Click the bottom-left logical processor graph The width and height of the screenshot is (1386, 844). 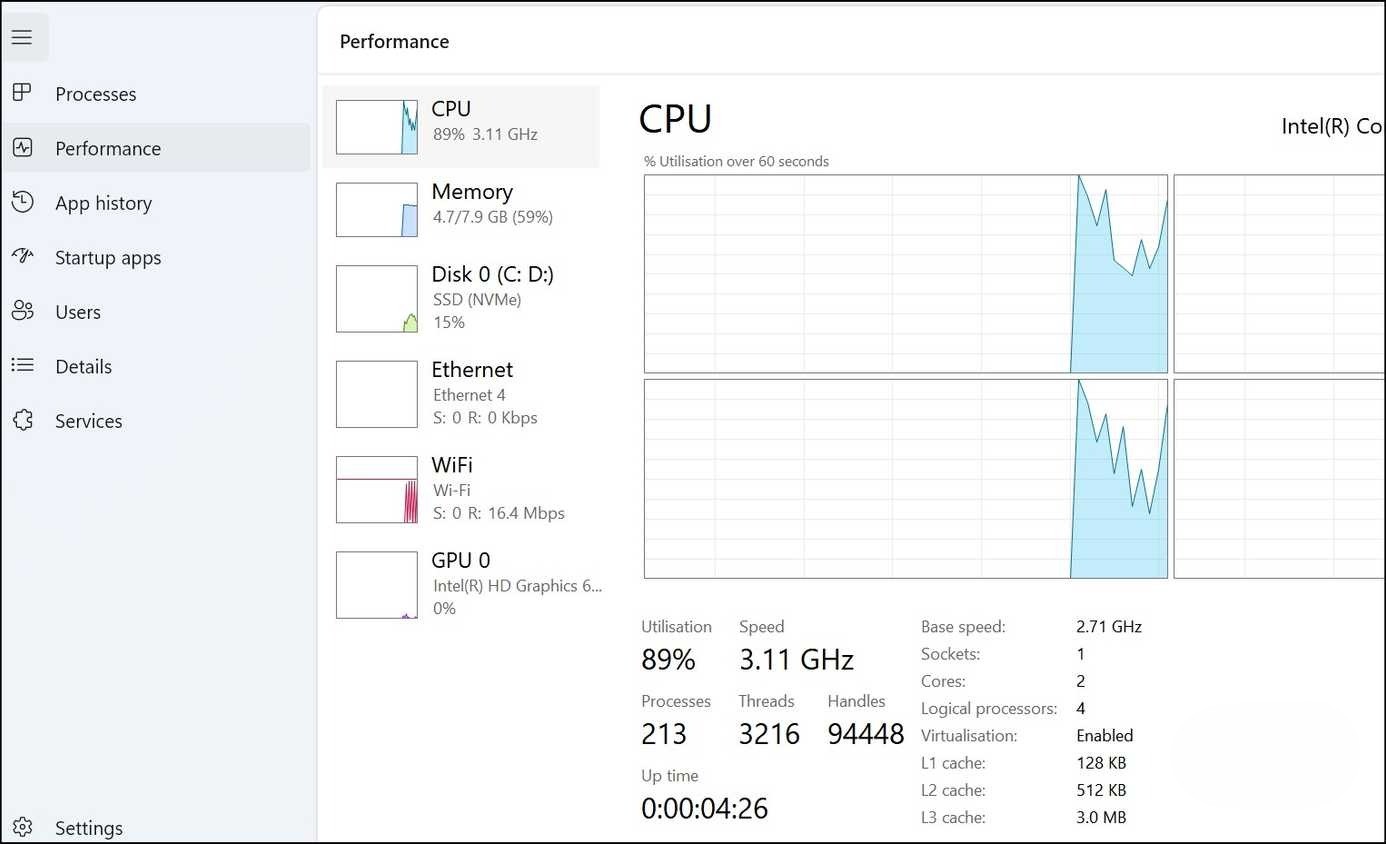coord(906,479)
